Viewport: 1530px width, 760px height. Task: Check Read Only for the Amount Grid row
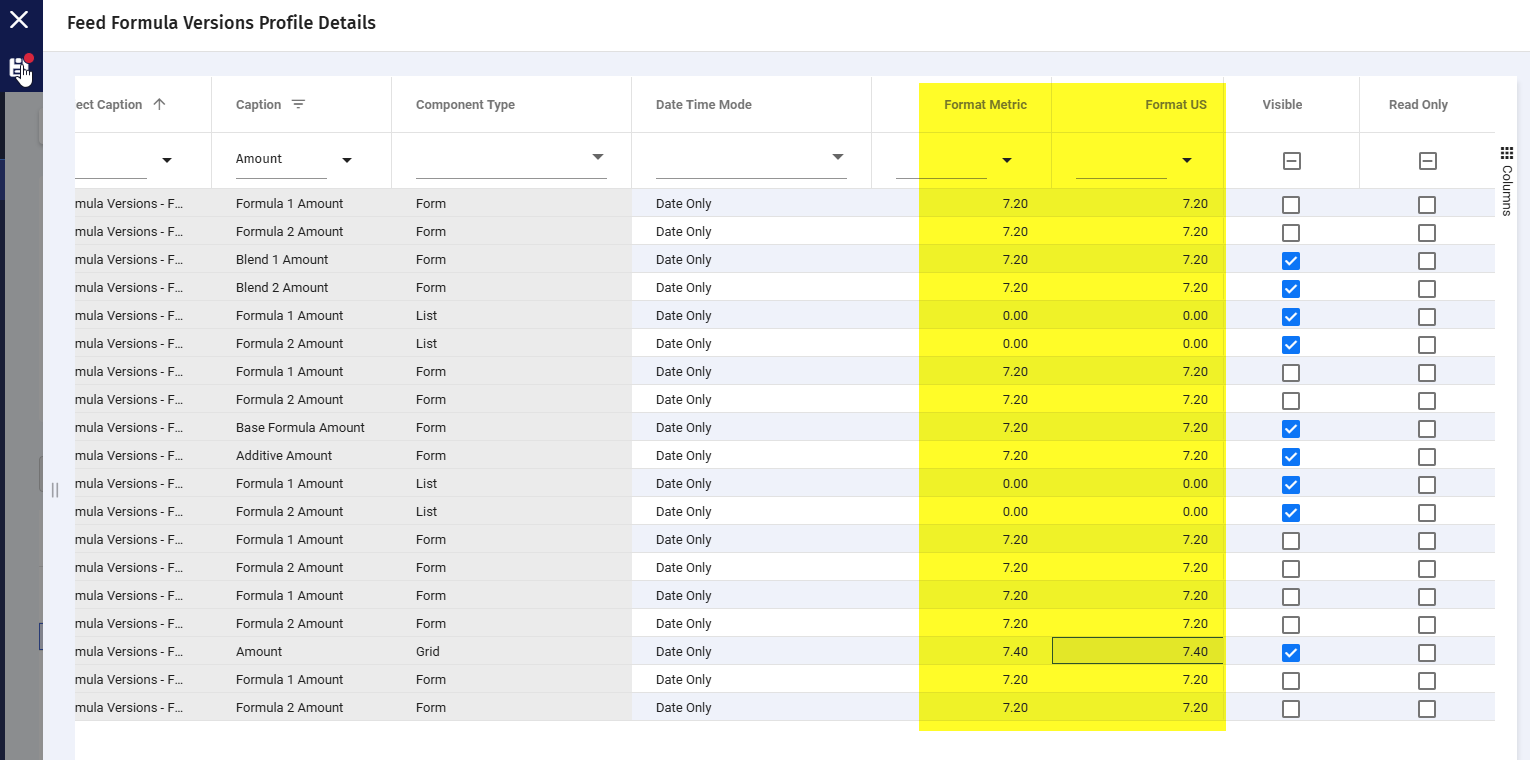[1427, 653]
